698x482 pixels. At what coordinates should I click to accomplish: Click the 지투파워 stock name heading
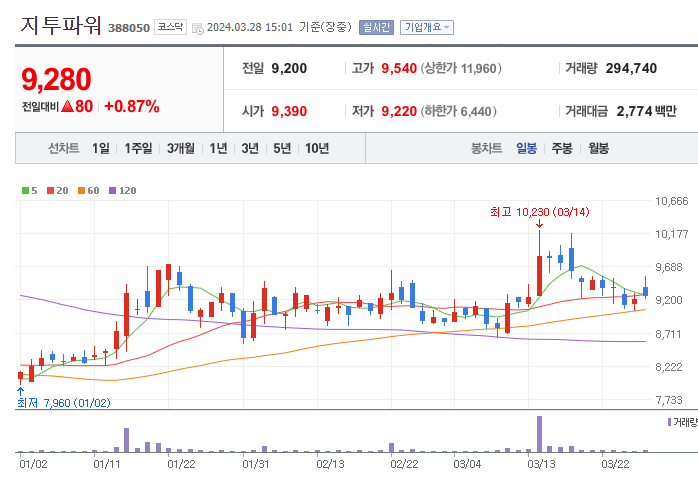(61, 25)
